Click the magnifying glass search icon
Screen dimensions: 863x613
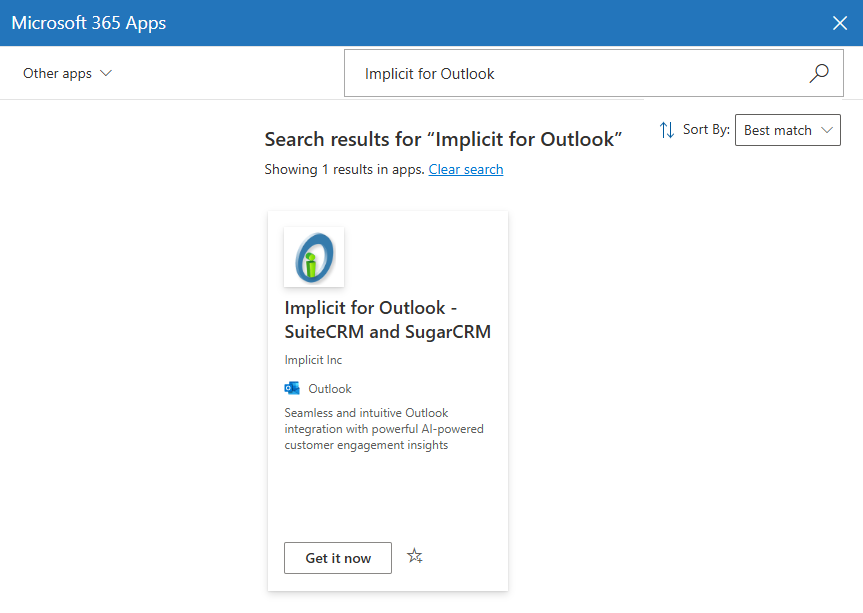pyautogui.click(x=819, y=73)
